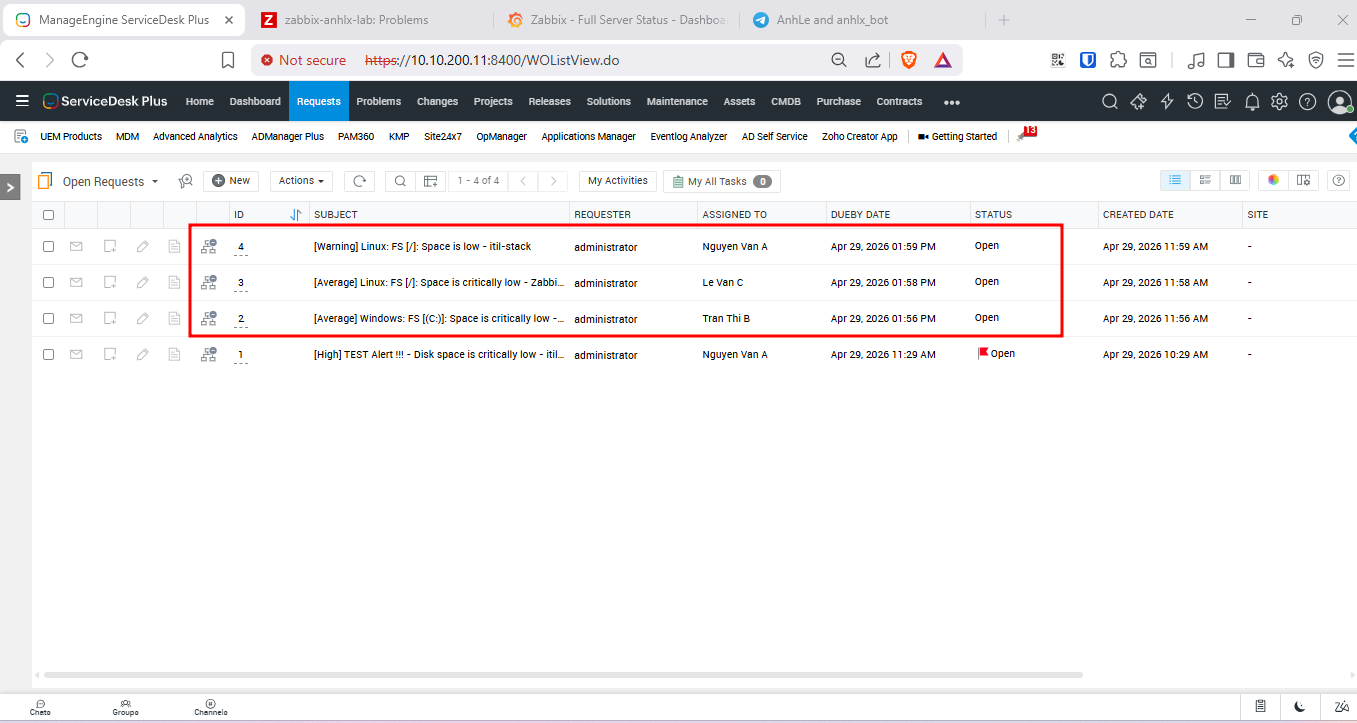
Task: Open the Problems module tab
Action: pos(378,102)
